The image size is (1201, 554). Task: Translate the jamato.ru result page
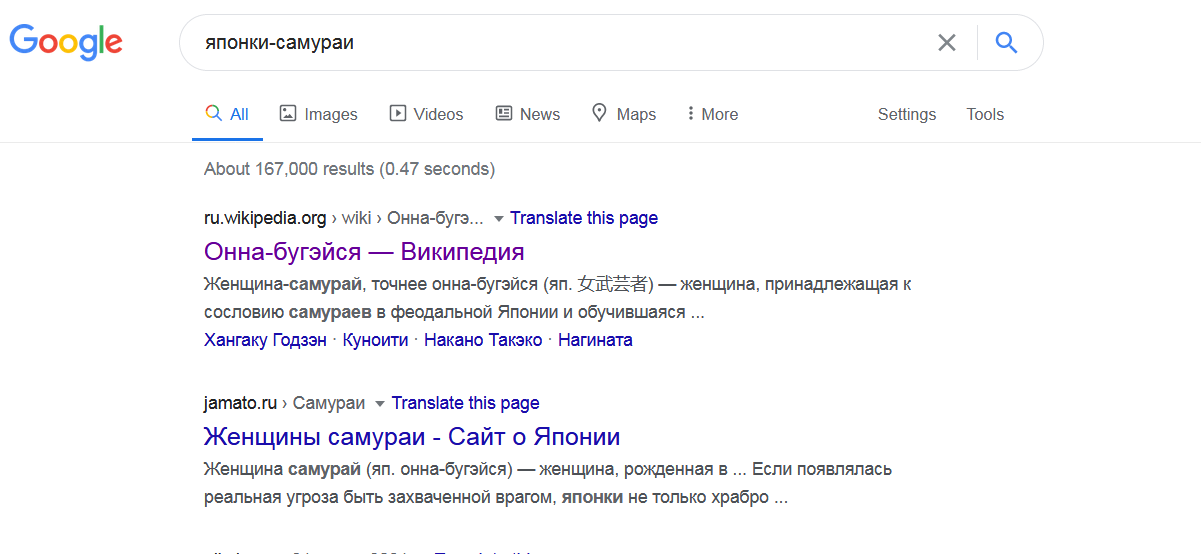coord(465,403)
